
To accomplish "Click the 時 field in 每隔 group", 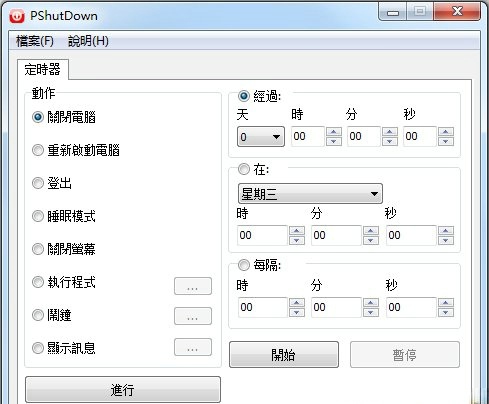I will 262,307.
